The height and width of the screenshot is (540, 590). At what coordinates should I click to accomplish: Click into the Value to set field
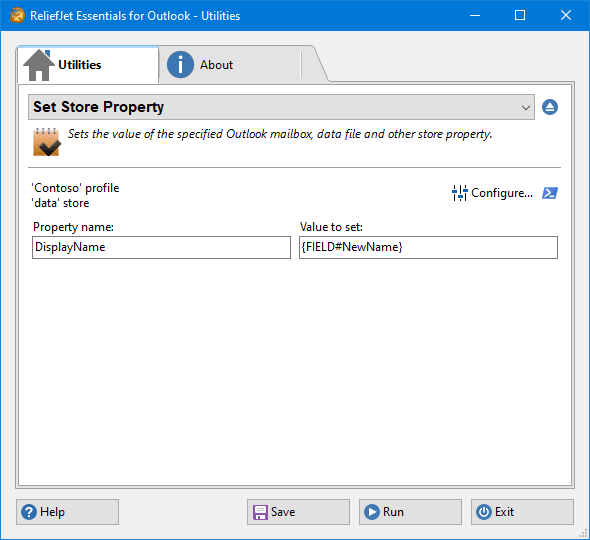tap(428, 247)
